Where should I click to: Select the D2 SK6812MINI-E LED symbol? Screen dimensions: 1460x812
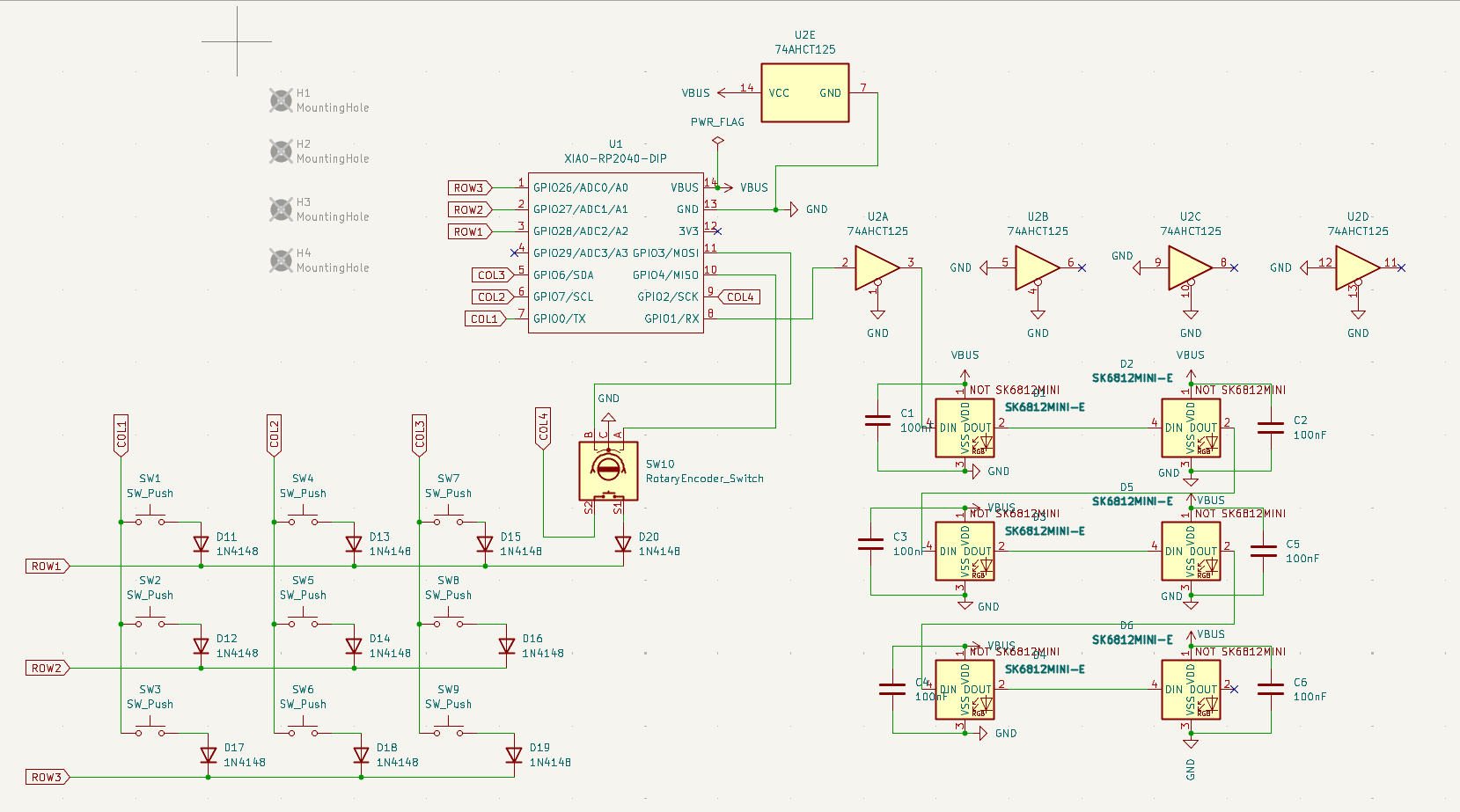tap(1191, 428)
